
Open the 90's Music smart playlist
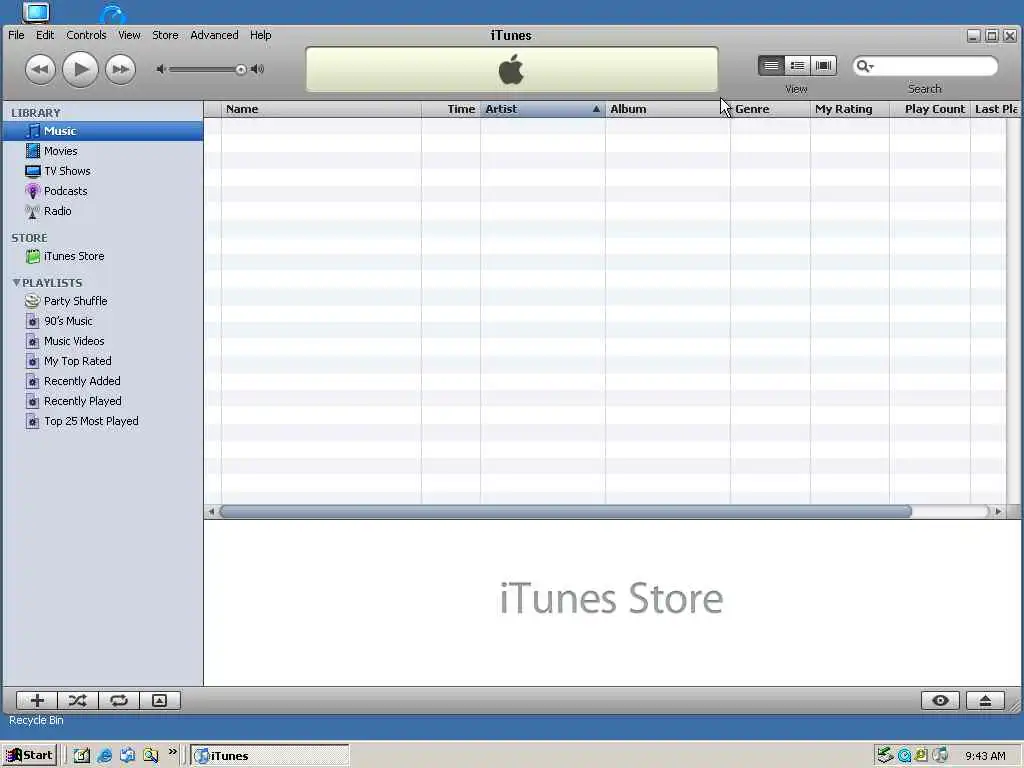pos(103,321)
